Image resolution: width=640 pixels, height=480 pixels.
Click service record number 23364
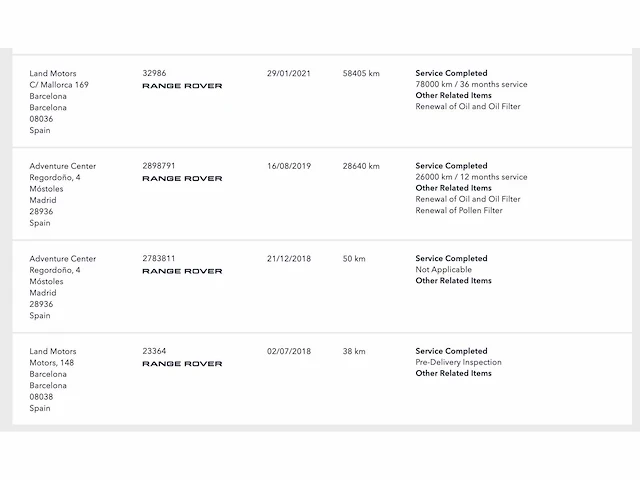pos(155,352)
